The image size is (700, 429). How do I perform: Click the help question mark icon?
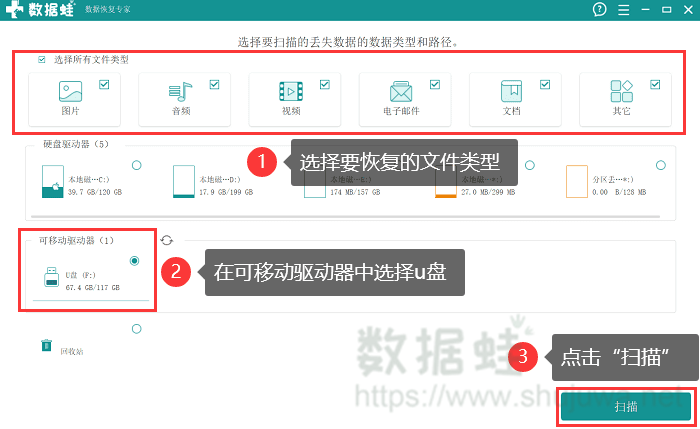[600, 9]
